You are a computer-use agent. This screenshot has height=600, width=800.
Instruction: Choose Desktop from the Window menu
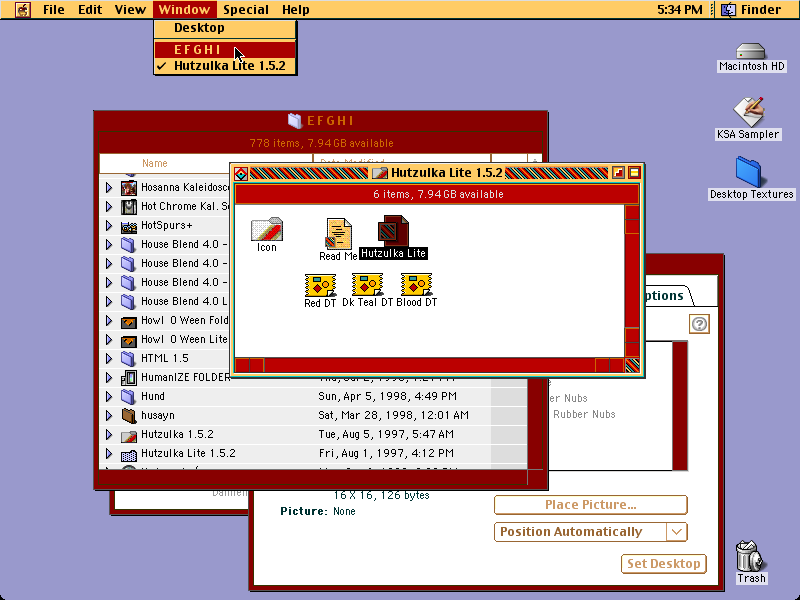pyautogui.click(x=225, y=28)
